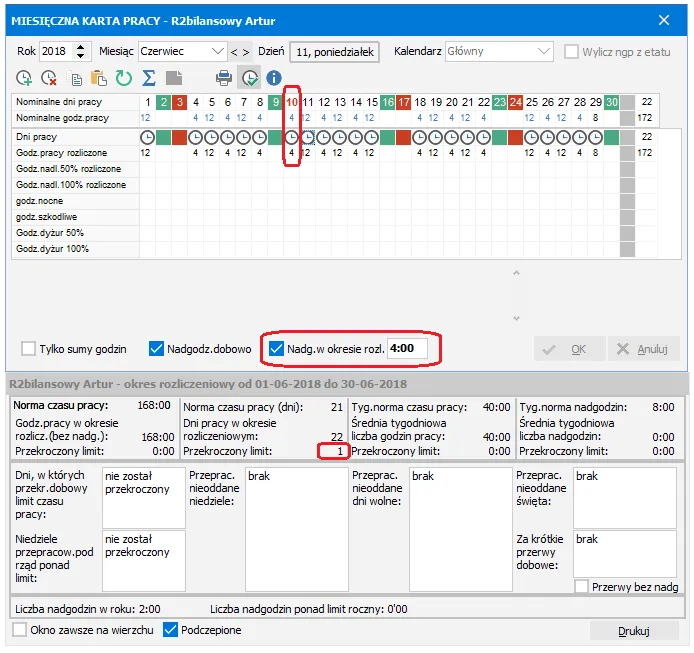The width and height of the screenshot is (694, 653).
Task: Click the blue info icon
Action: coord(273,78)
